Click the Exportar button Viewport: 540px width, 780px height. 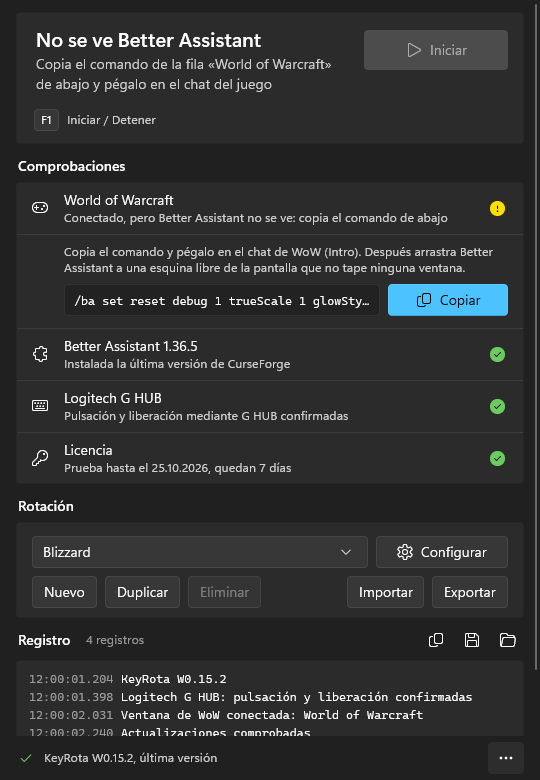tap(470, 592)
